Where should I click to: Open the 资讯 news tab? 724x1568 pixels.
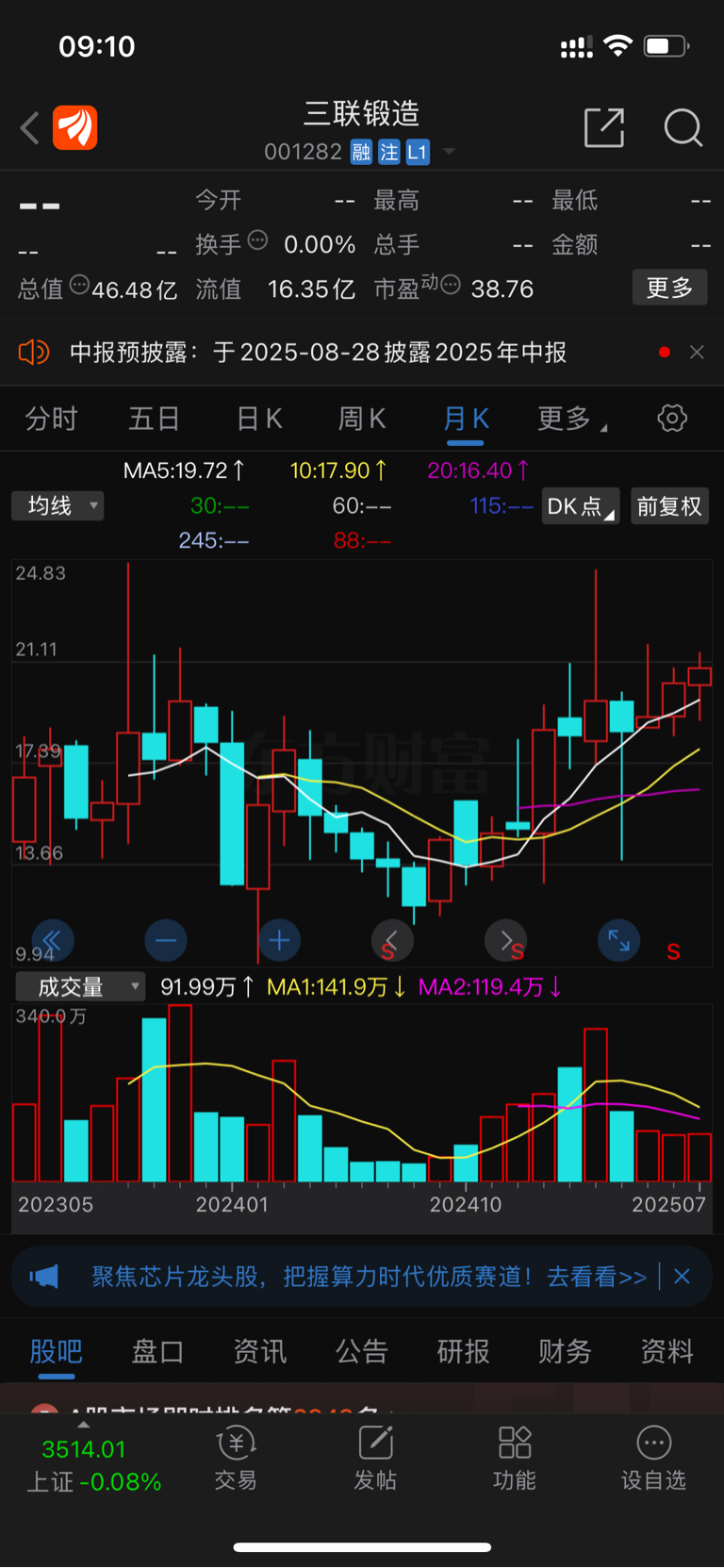tap(260, 1351)
